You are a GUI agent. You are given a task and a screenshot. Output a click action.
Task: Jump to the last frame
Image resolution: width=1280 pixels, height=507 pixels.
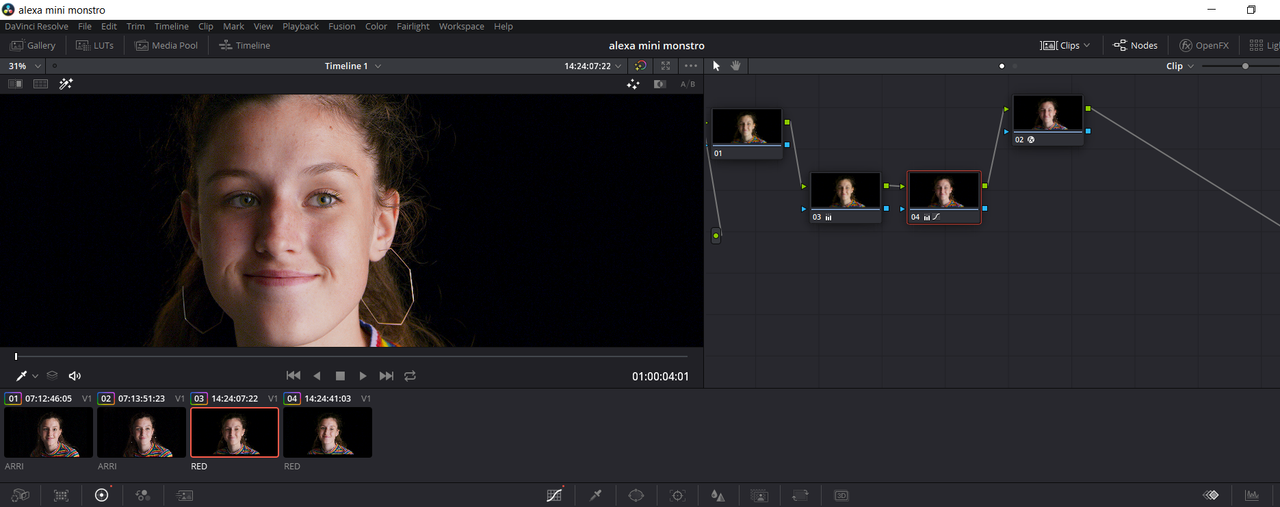[x=386, y=376]
